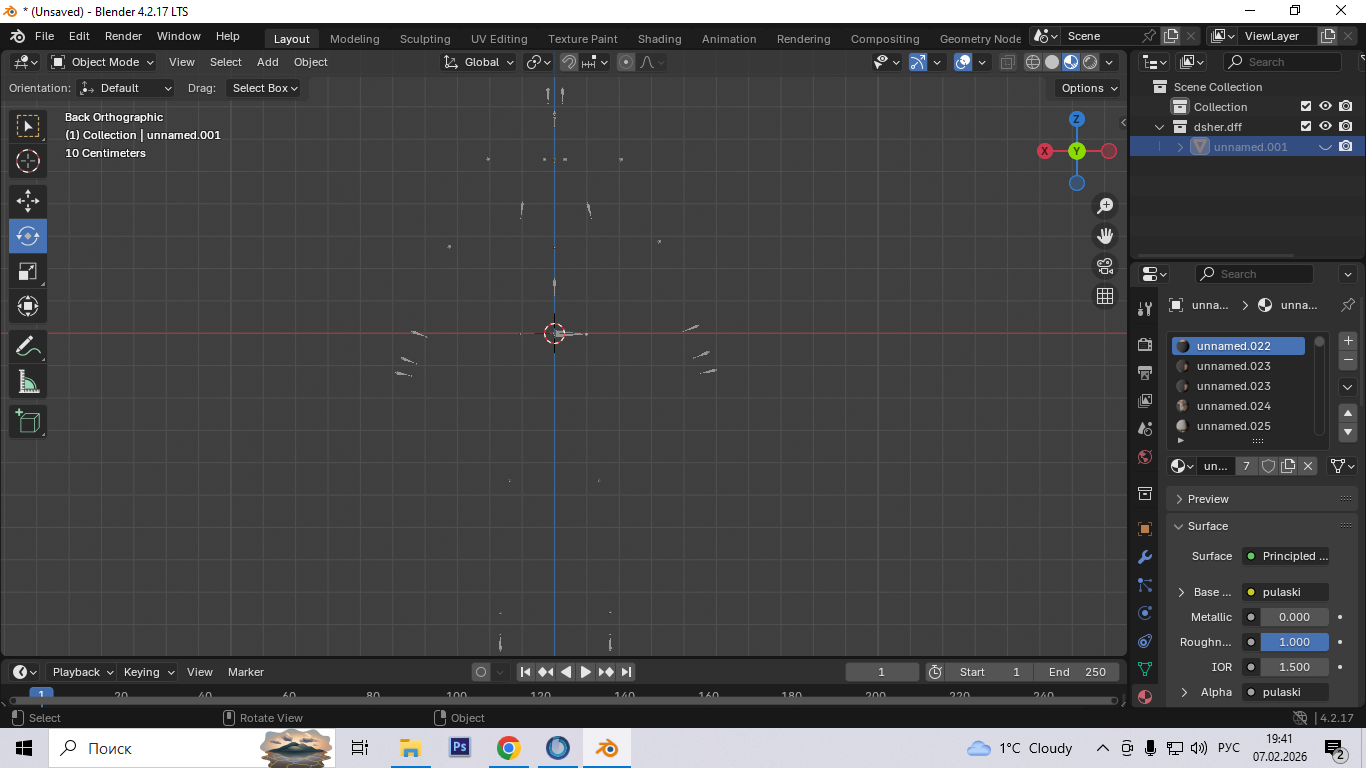Image resolution: width=1366 pixels, height=768 pixels.
Task: Toggle camera view in viewport
Action: [x=1105, y=266]
